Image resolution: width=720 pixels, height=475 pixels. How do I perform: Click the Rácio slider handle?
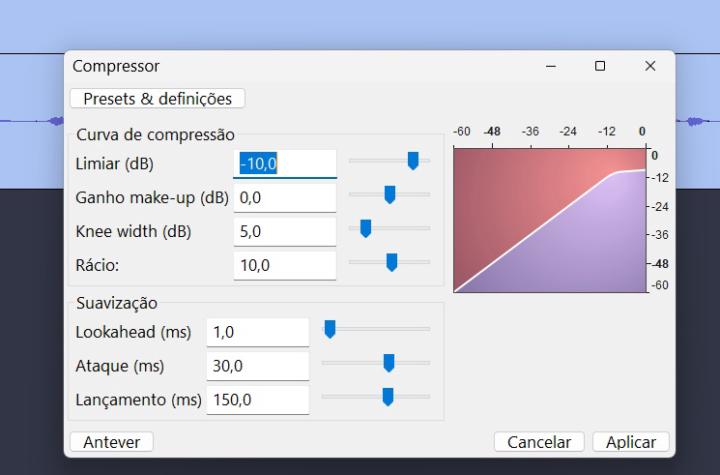click(x=392, y=262)
